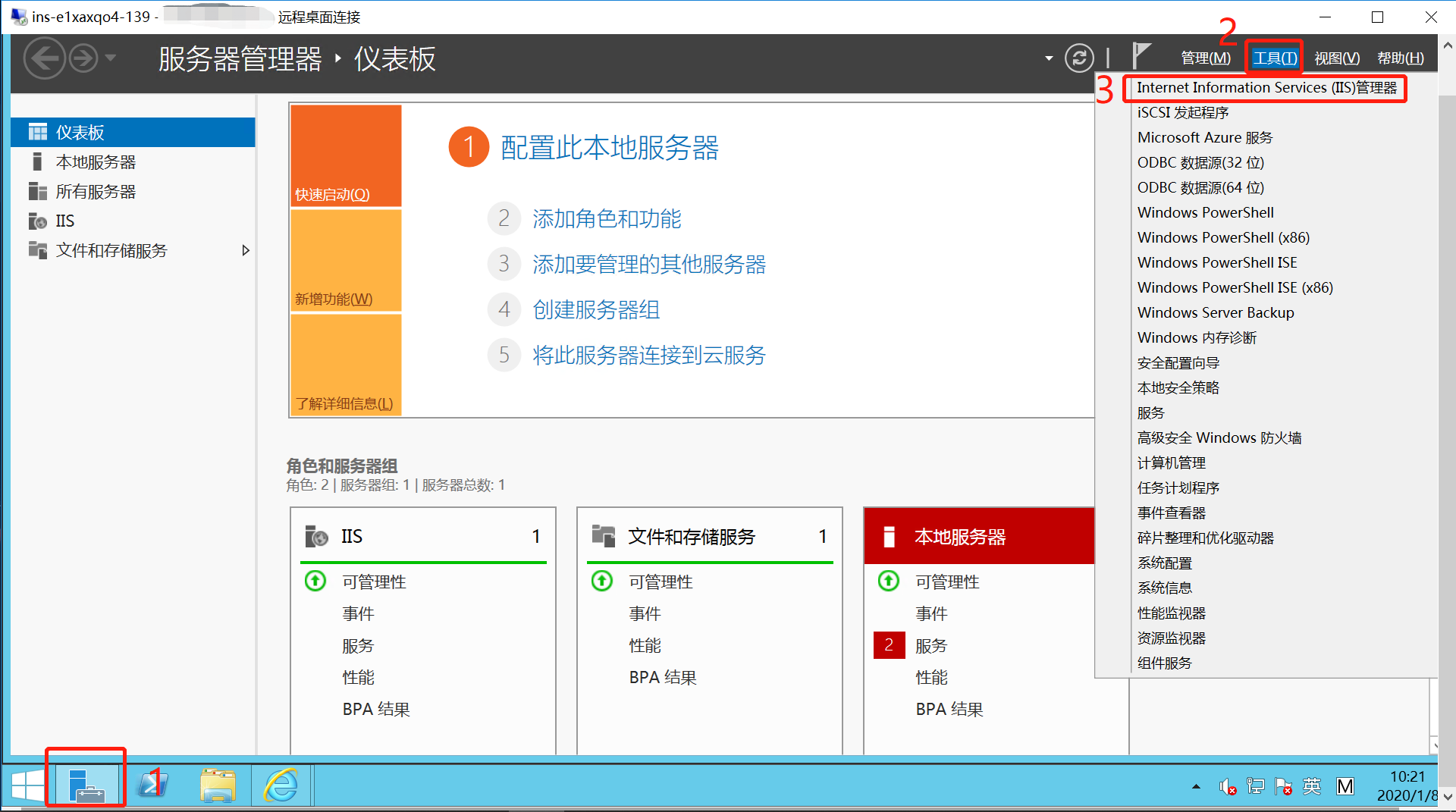Launch Windows PowerShell from menu

tap(1206, 213)
